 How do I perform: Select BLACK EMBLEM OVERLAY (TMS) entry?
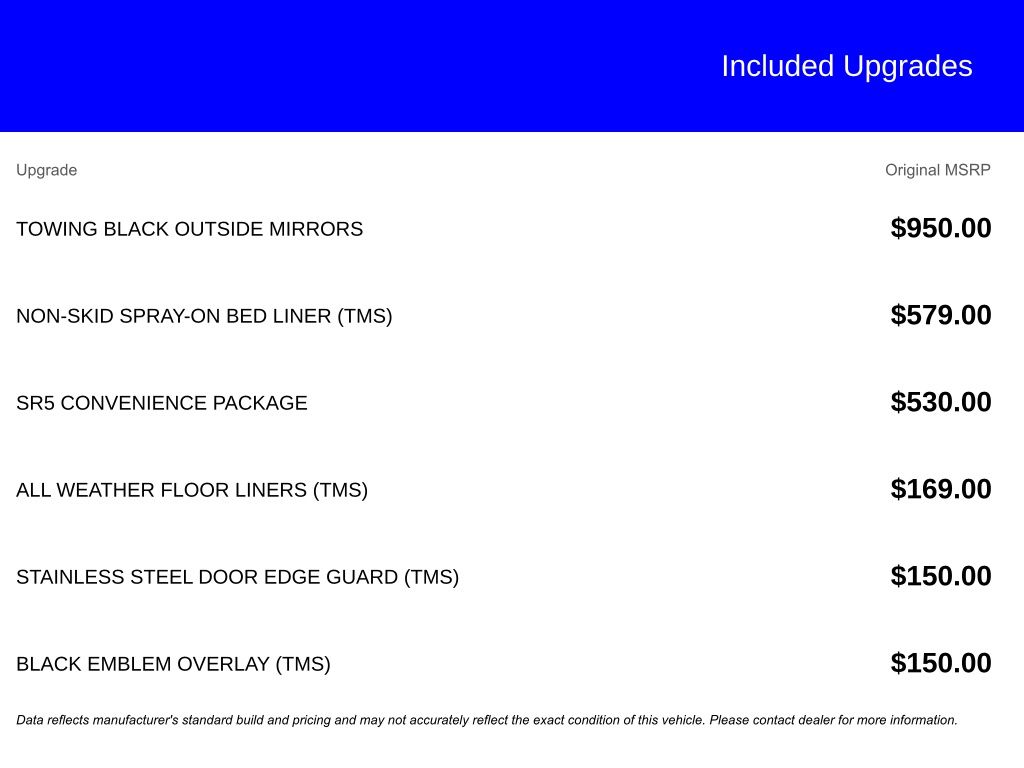174,664
